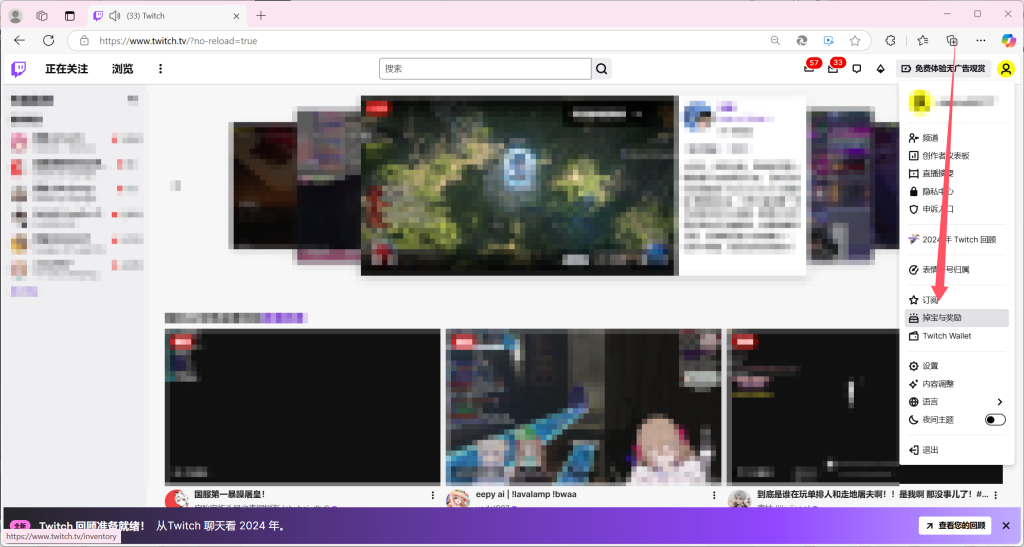
Task: Open thumbnail above 国服第一暴躁屠皇 title
Action: [x=302, y=407]
